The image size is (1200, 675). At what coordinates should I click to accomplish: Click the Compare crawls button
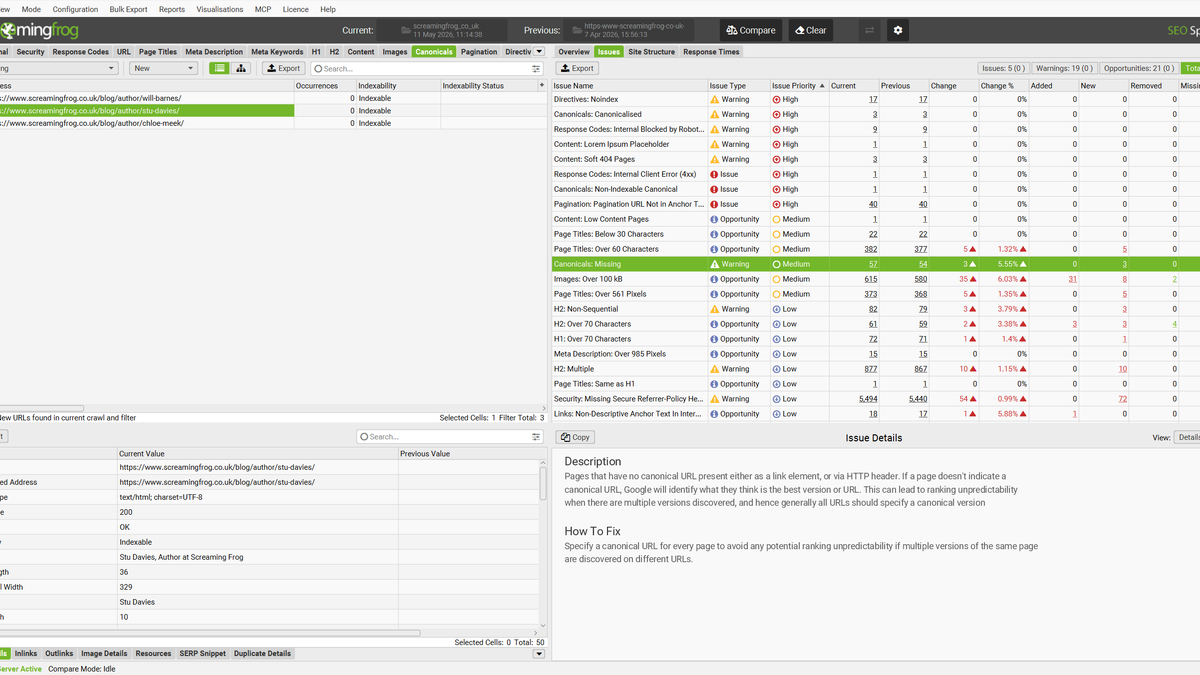tap(751, 30)
